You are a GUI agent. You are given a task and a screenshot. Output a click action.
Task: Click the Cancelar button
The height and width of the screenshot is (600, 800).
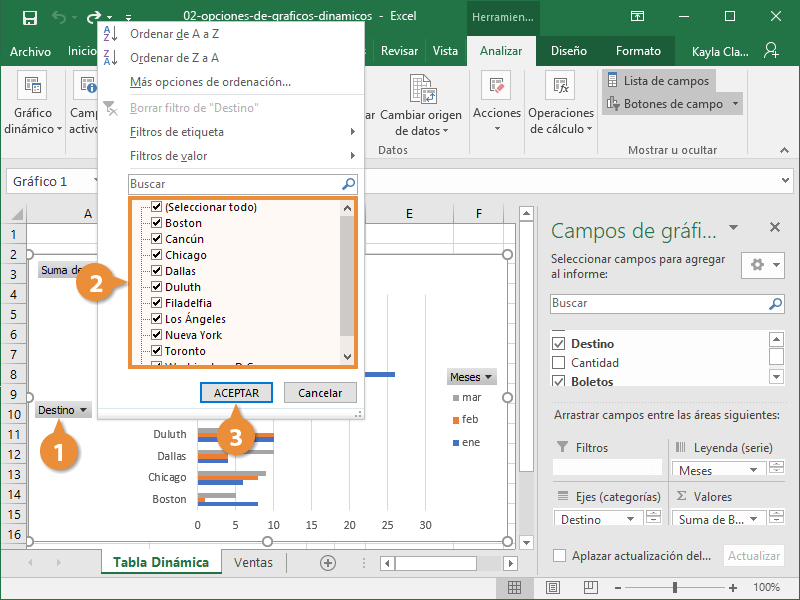(320, 393)
